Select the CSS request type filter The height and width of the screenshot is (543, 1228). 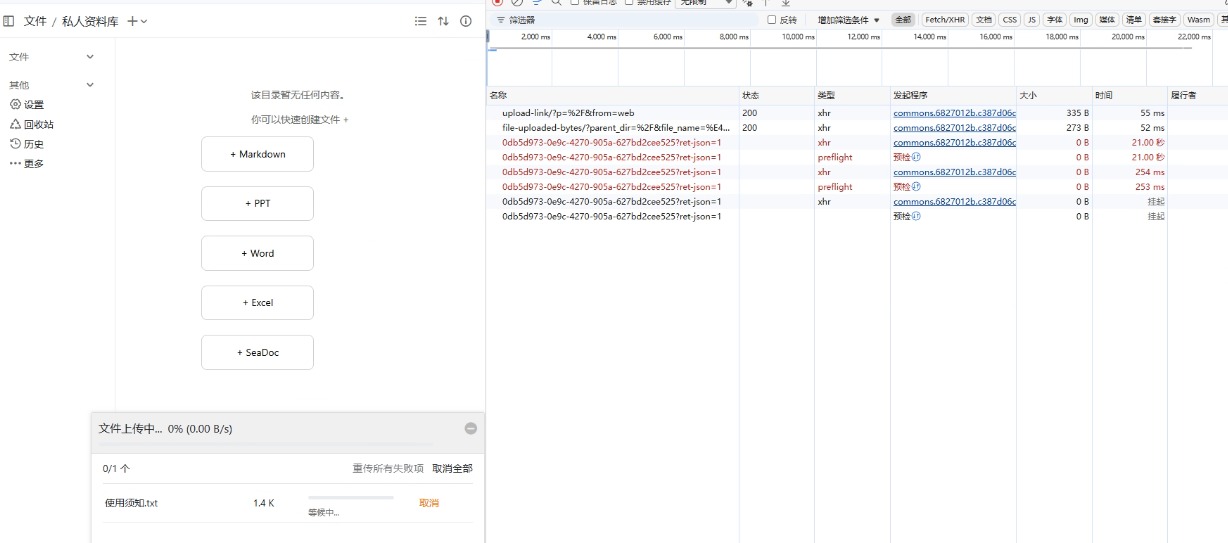coord(1009,20)
